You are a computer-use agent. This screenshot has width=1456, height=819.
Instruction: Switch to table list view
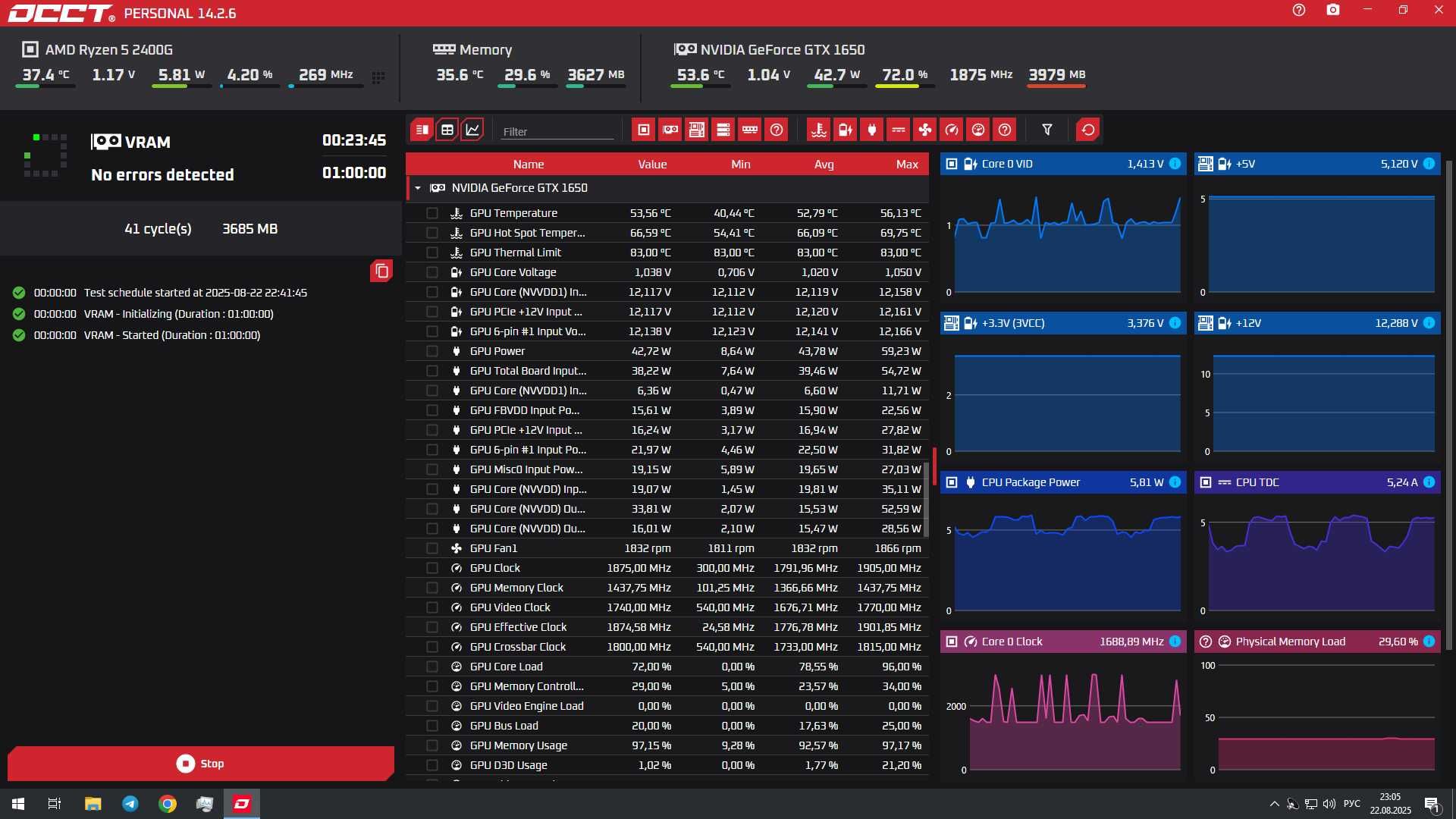point(422,130)
